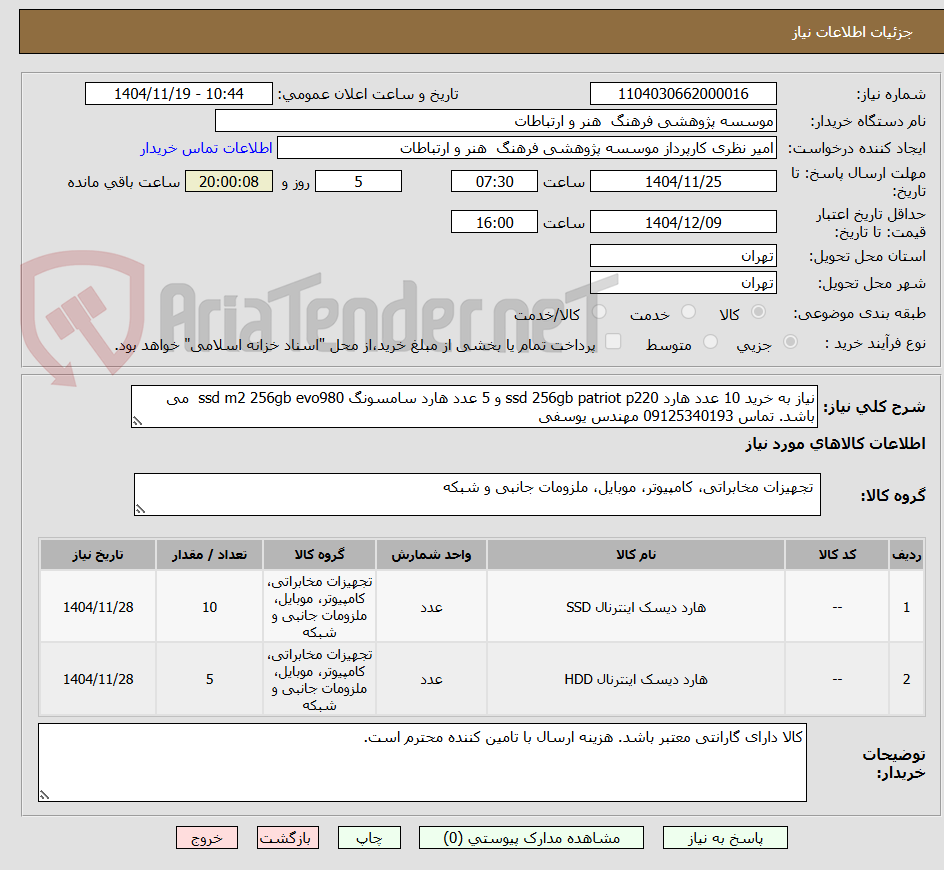Open مشاهده مدارک پیوستی (0) button
This screenshot has width=944, height=870.
point(531,837)
